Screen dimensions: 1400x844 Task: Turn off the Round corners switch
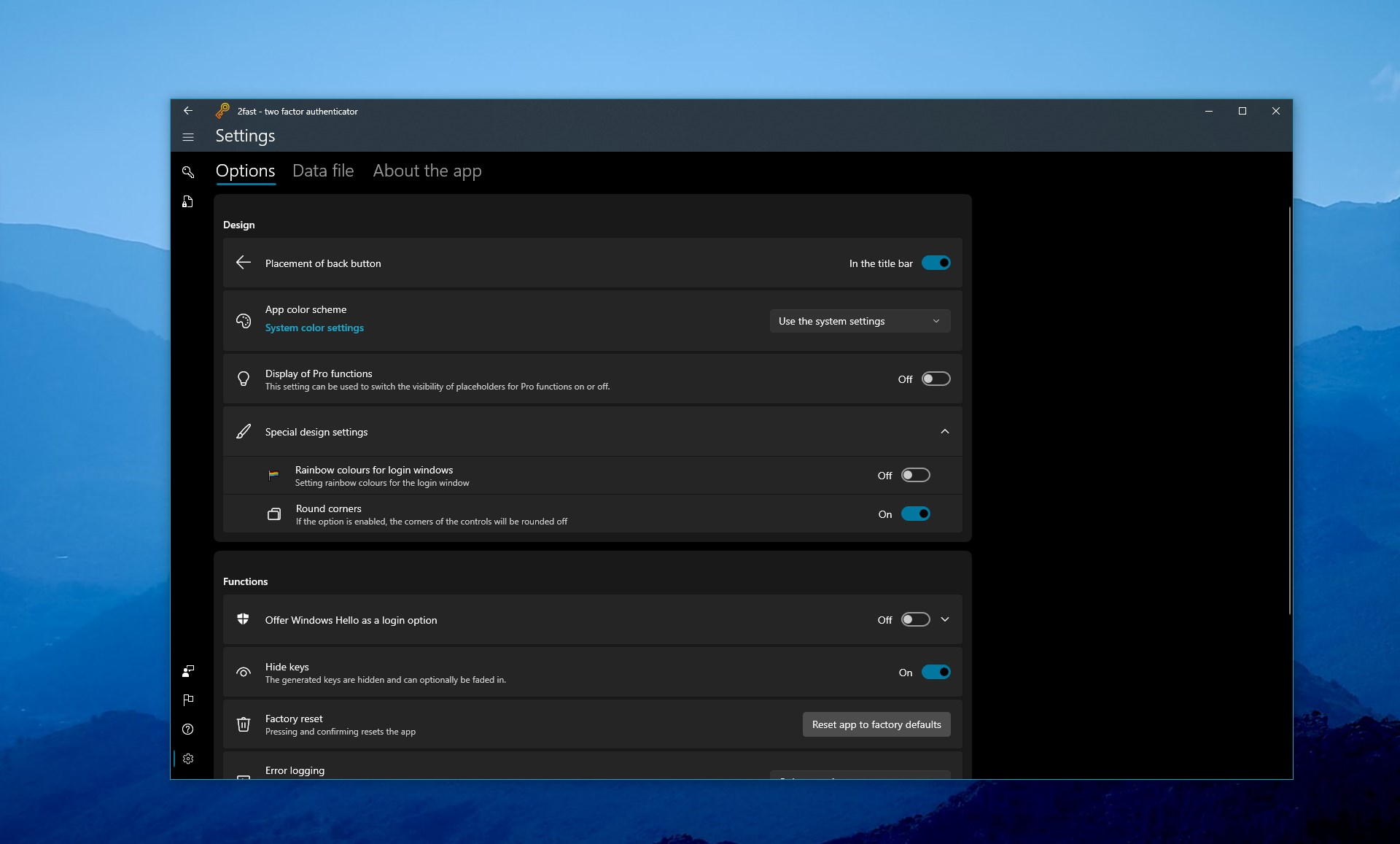[x=916, y=514]
